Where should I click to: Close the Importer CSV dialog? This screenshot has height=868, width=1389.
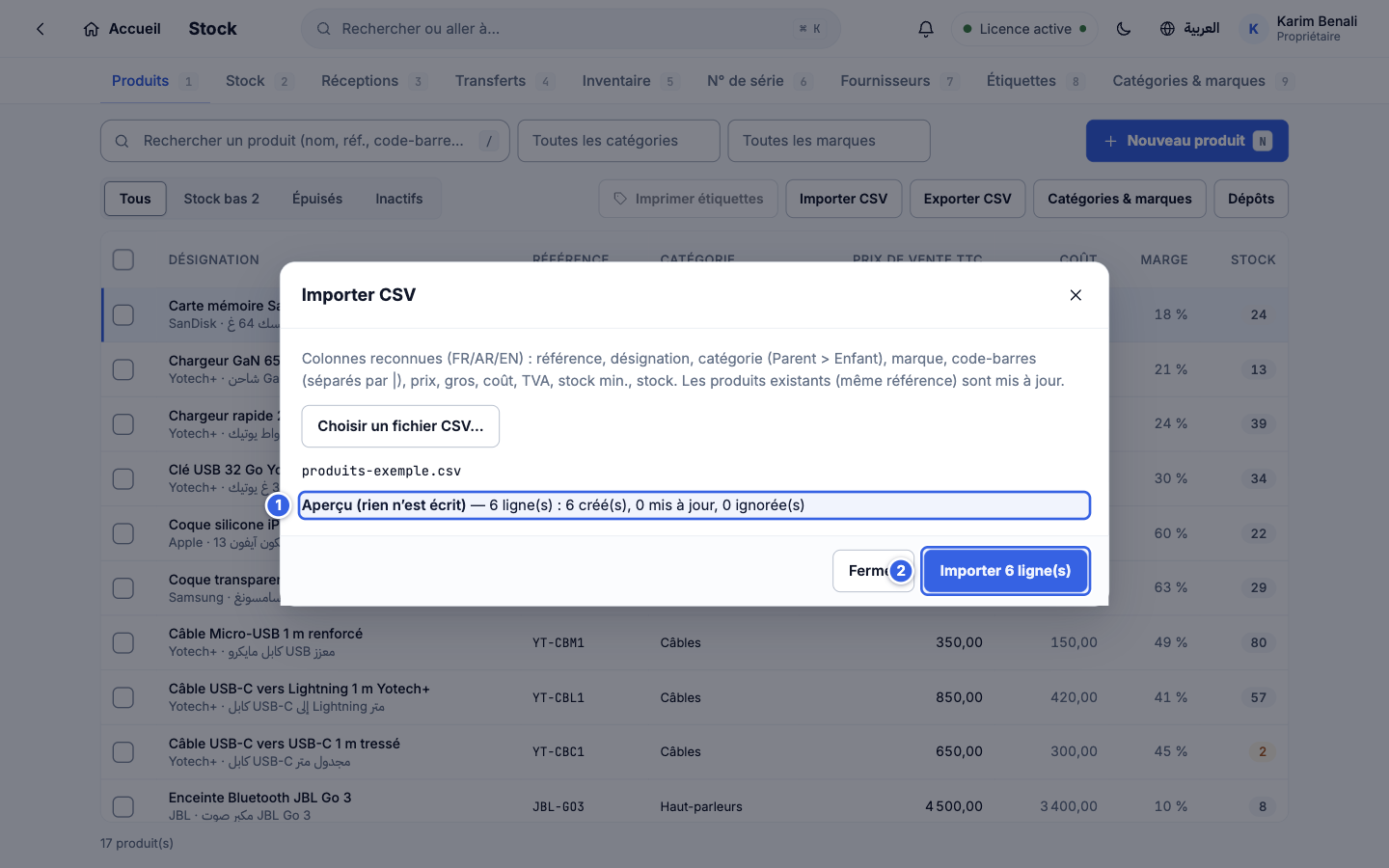coord(1076,295)
